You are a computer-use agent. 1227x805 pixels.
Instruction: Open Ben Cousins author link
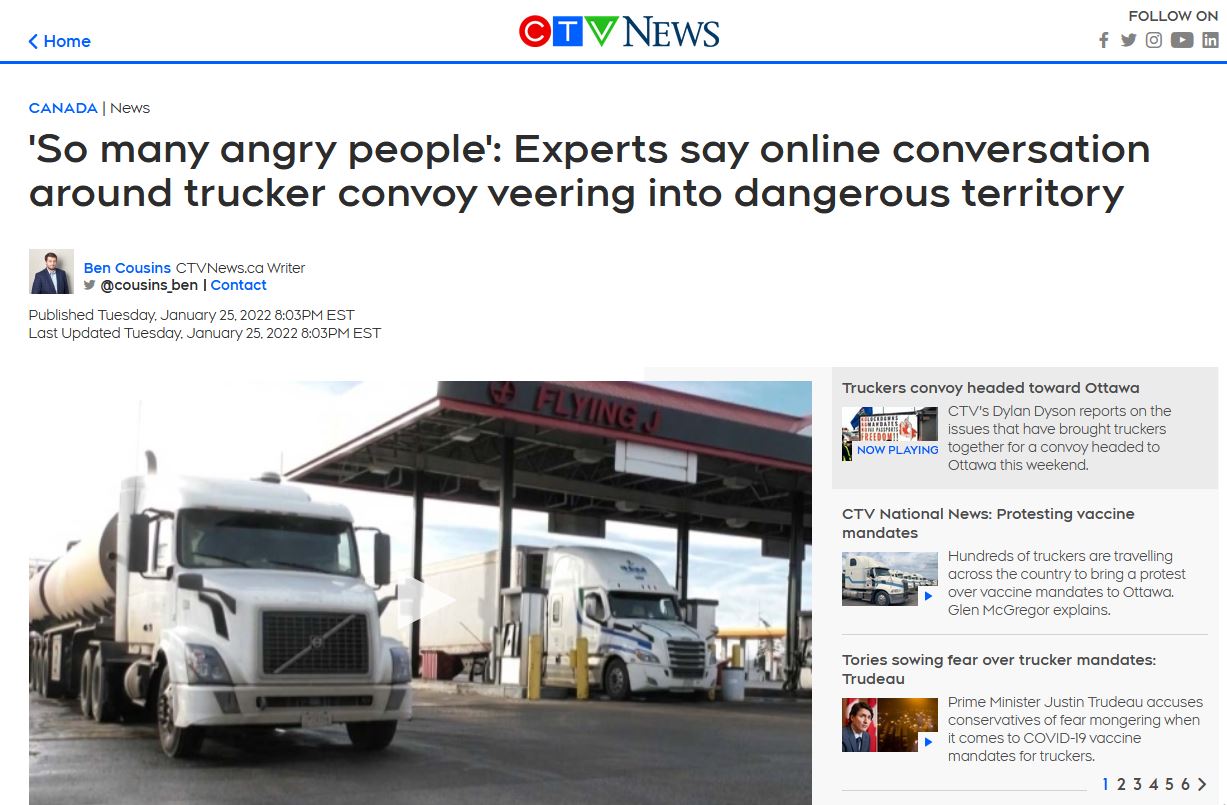[x=127, y=268]
